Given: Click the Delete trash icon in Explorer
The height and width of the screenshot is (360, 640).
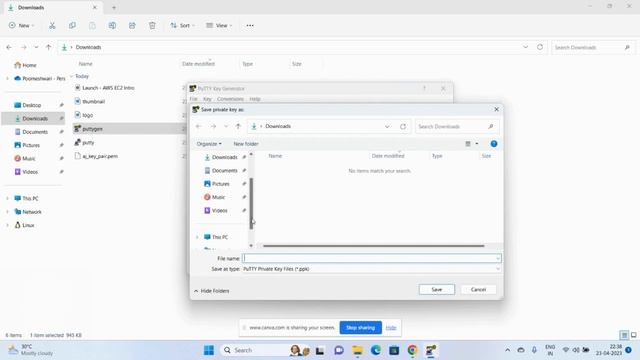Looking at the screenshot, I should pyautogui.click(x=152, y=25).
